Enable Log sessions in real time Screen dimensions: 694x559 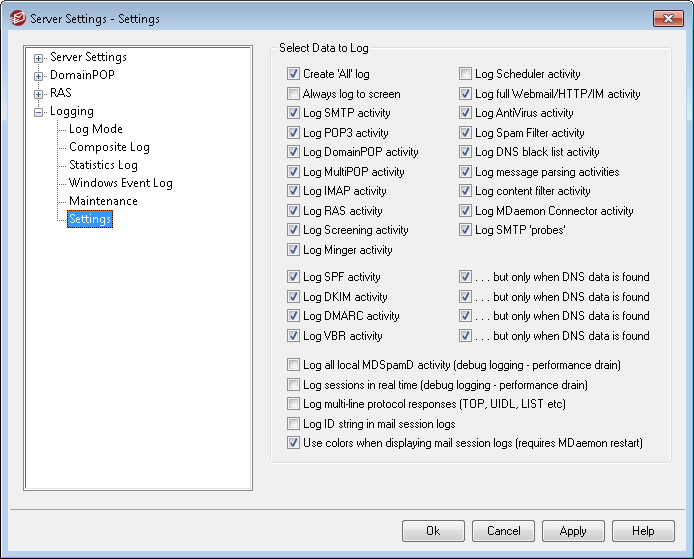click(x=293, y=385)
